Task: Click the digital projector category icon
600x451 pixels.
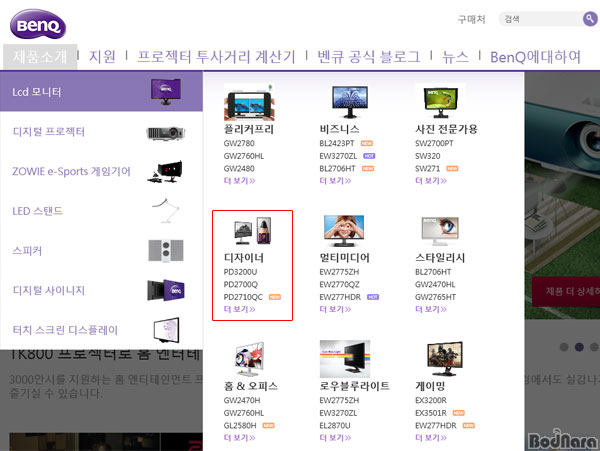Action: 166,133
